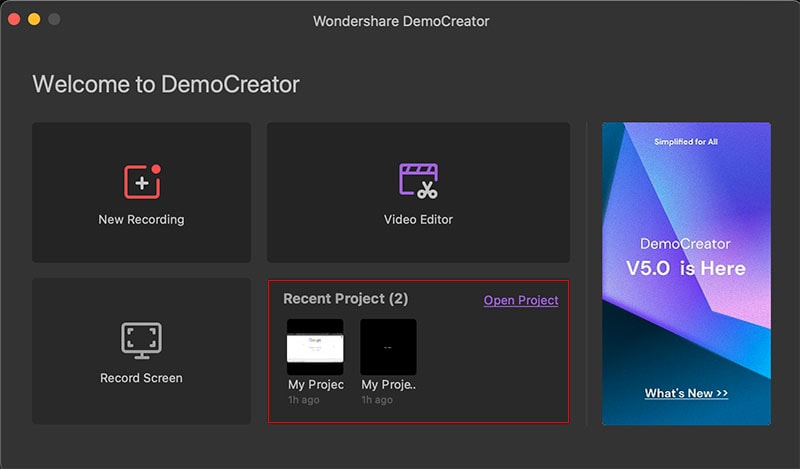The height and width of the screenshot is (469, 800).
Task: Open the black project thumbnail
Action: pyautogui.click(x=388, y=347)
